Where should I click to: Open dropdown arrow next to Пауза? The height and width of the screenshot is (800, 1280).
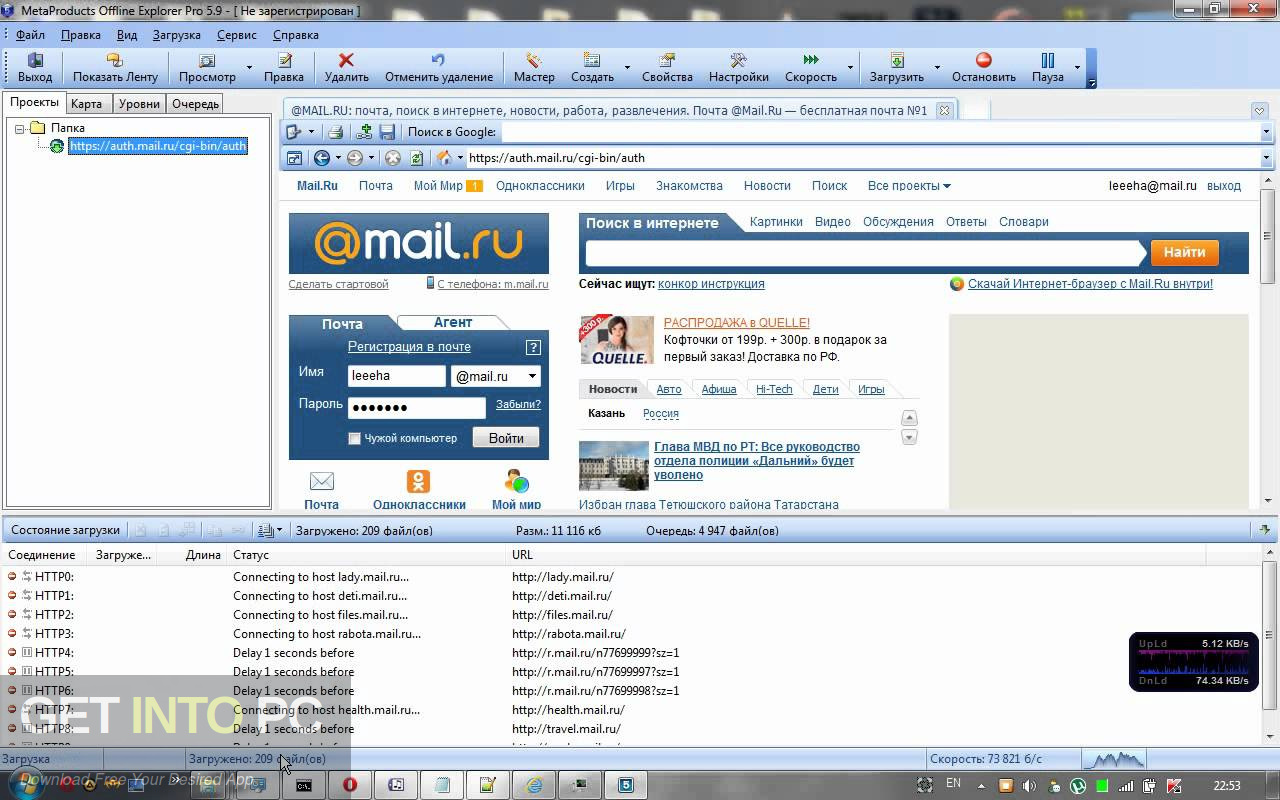pos(1077,68)
